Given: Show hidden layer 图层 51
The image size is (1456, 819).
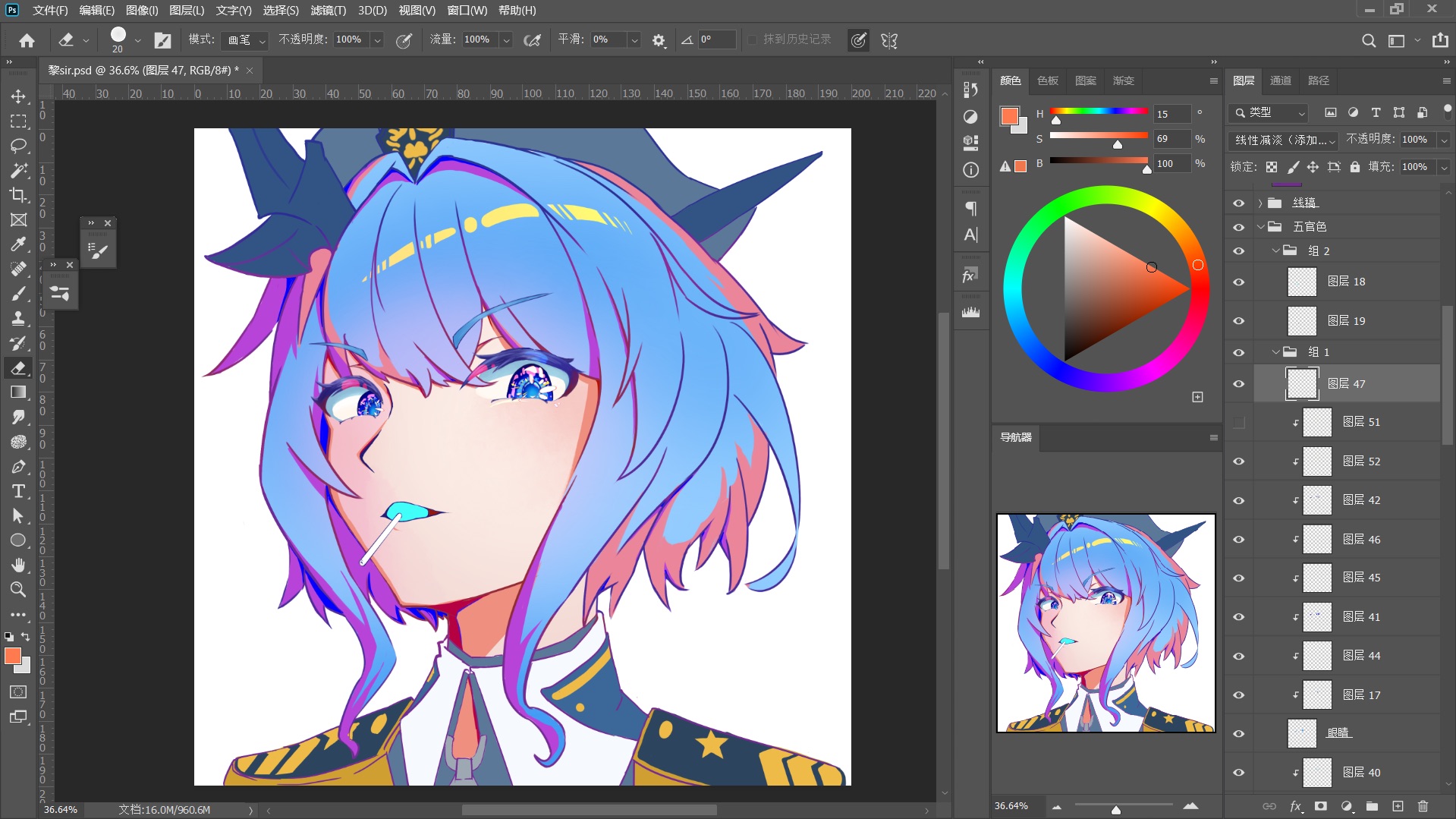Looking at the screenshot, I should pyautogui.click(x=1239, y=422).
